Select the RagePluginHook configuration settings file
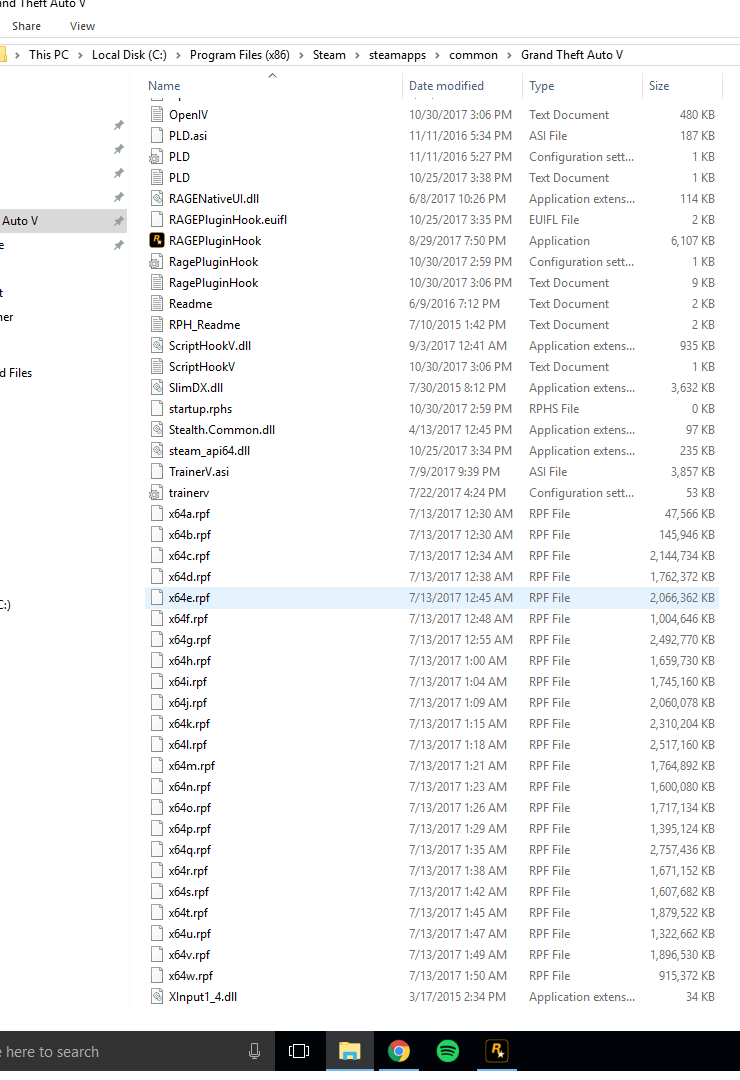 tap(432, 262)
